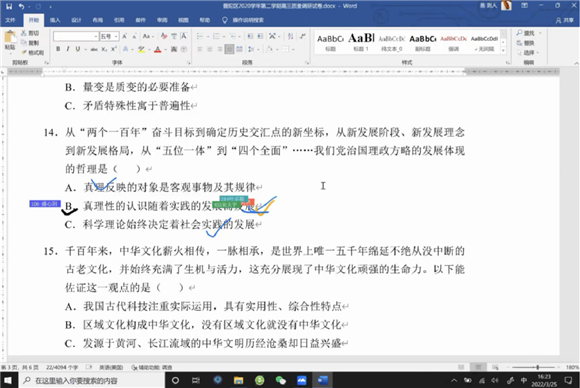The image size is (580, 388).
Task: Click the text highlight color swatch
Action: (x=141, y=49)
